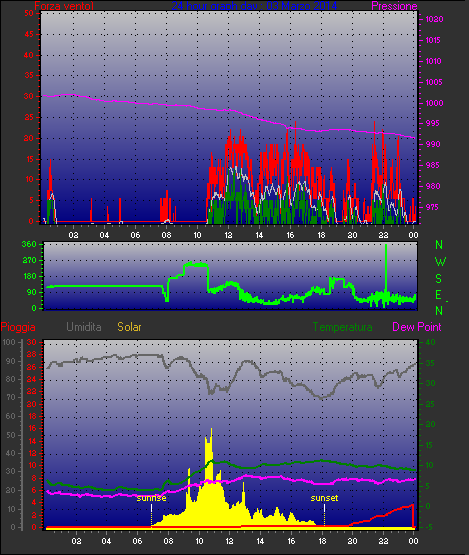This screenshot has height=555, width=469.
Task: Click the 50 wind speed axis value
Action: coord(29,13)
